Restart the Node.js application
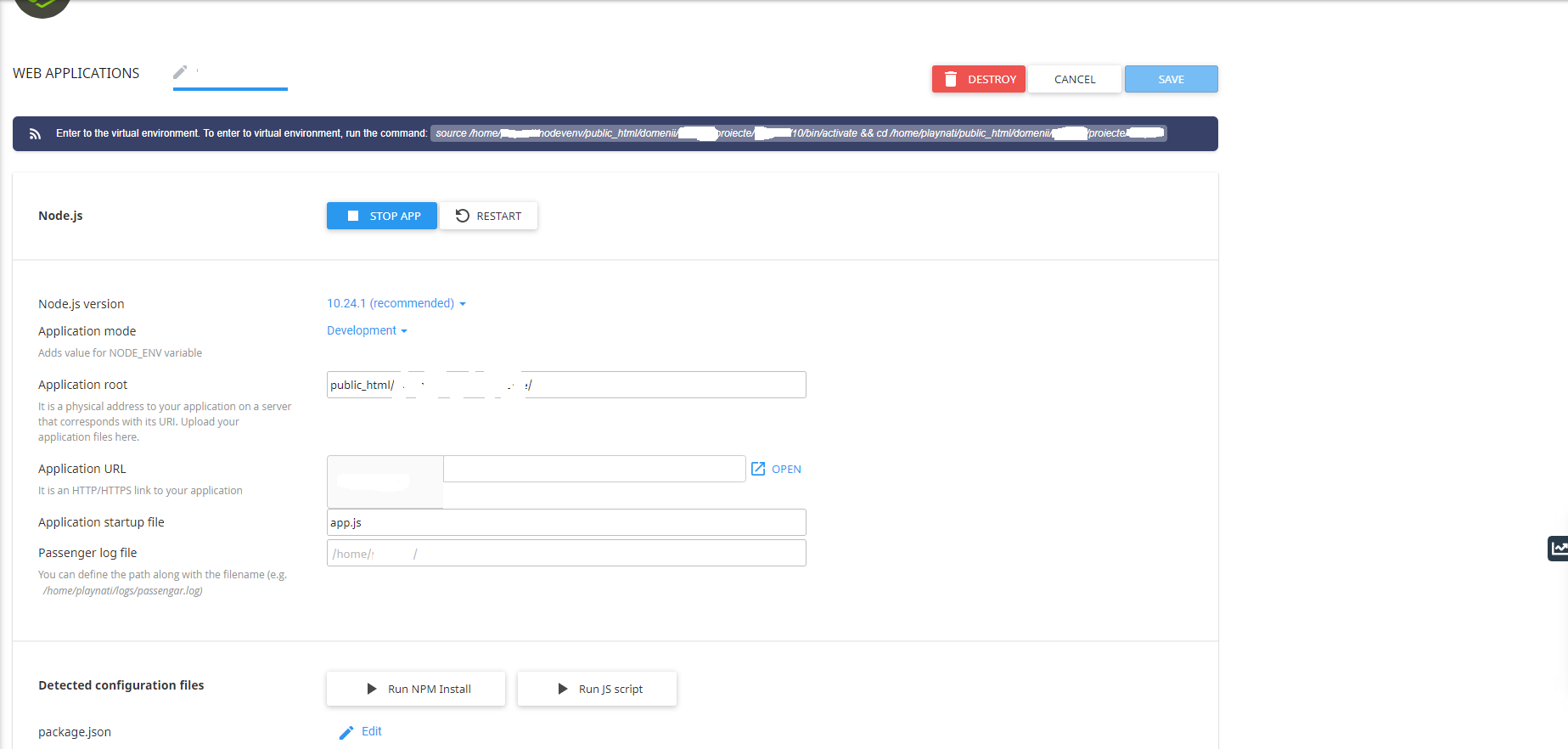Viewport: 1568px width, 749px height. pyautogui.click(x=489, y=216)
